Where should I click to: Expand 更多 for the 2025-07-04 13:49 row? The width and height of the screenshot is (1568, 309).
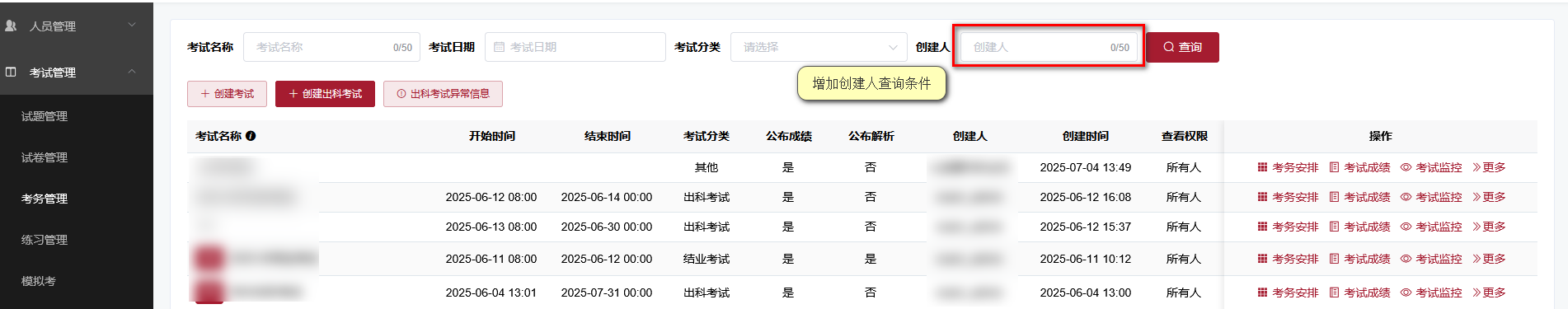point(1489,167)
